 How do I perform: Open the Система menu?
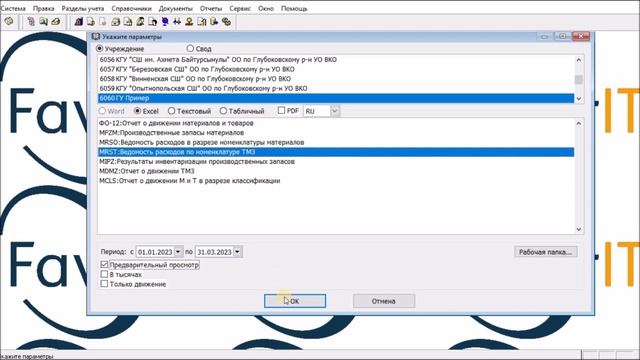point(13,8)
